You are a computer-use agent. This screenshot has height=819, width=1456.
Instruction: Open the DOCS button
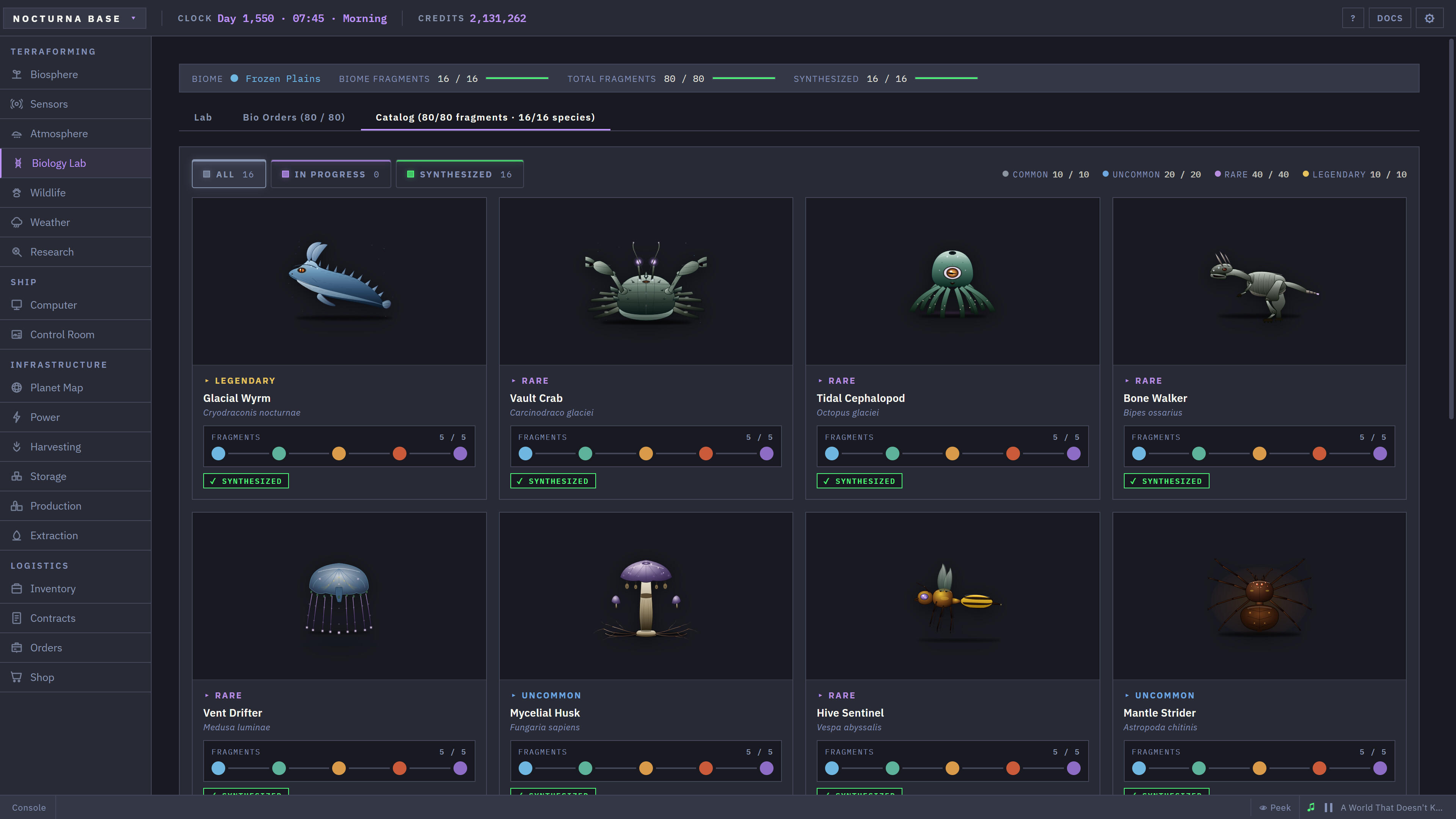coord(1390,18)
